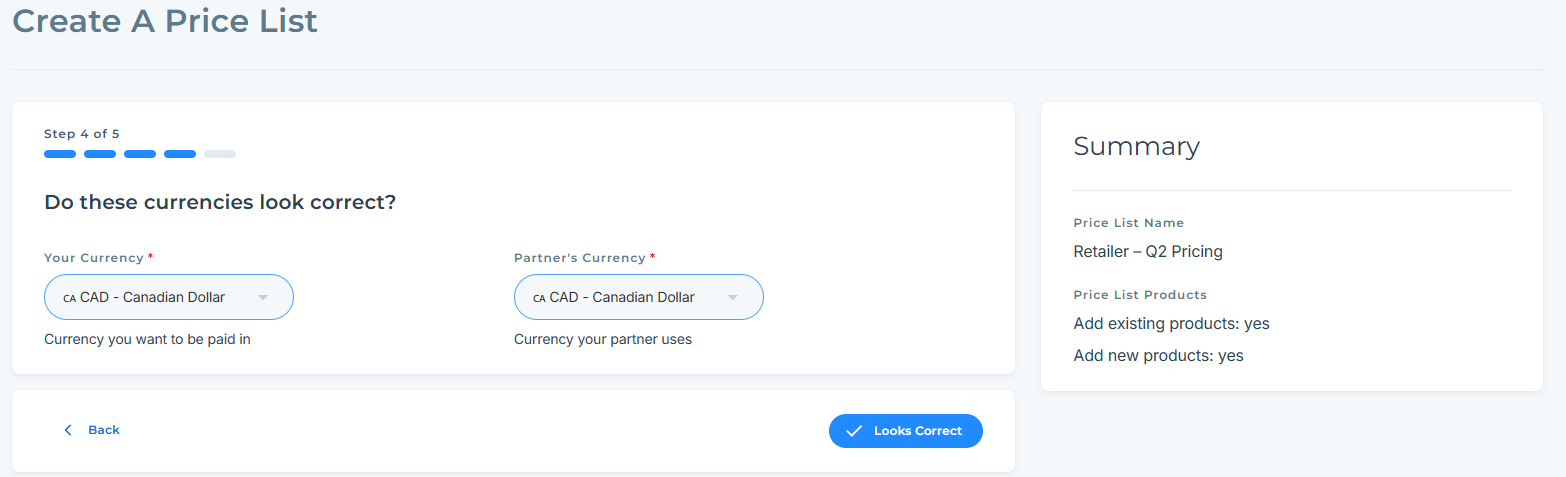Viewport: 1566px width, 477px height.
Task: Click the CA flag icon in Partner's Currency
Action: [539, 298]
